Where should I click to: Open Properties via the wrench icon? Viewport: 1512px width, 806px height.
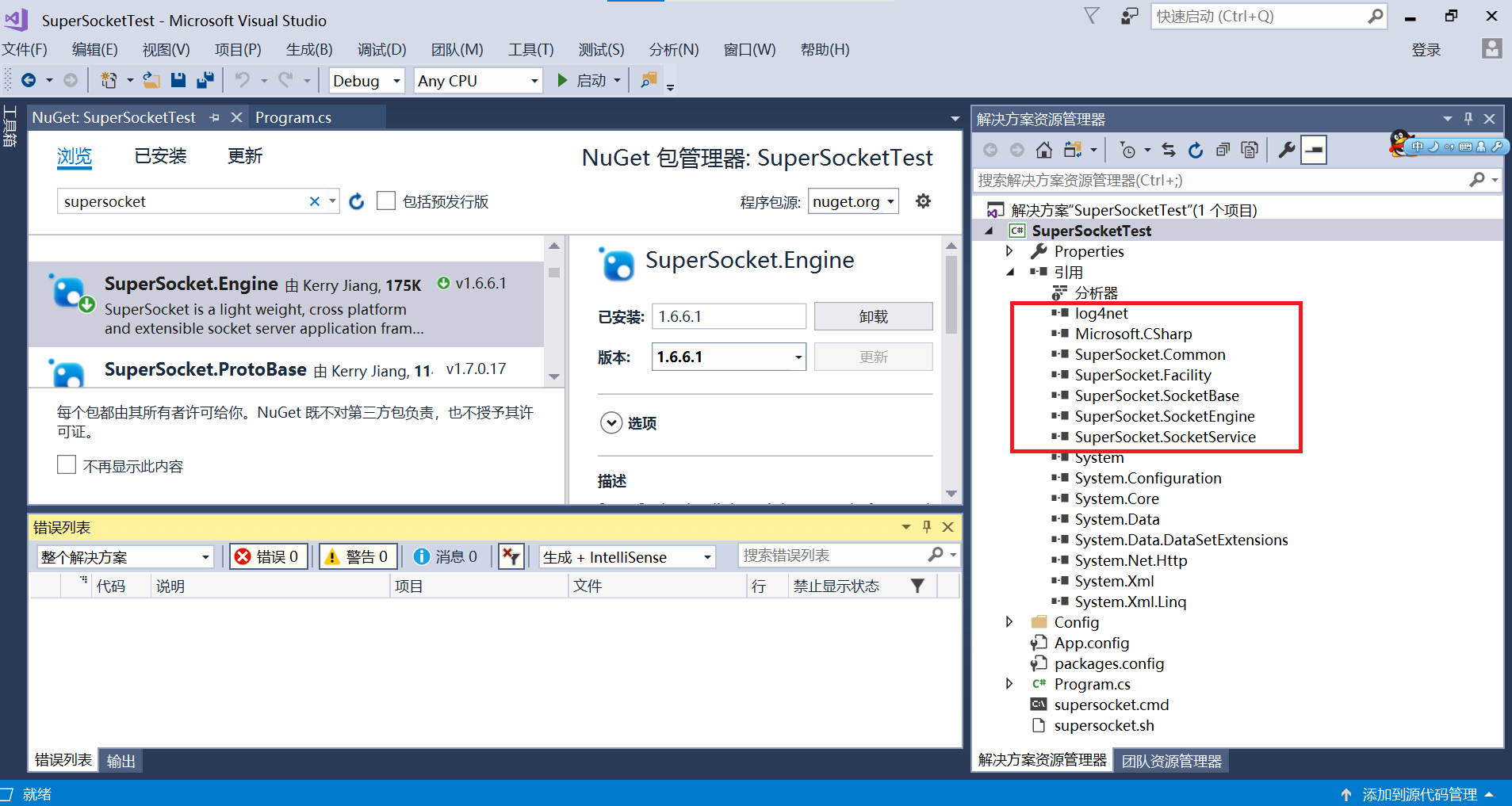tap(1287, 149)
